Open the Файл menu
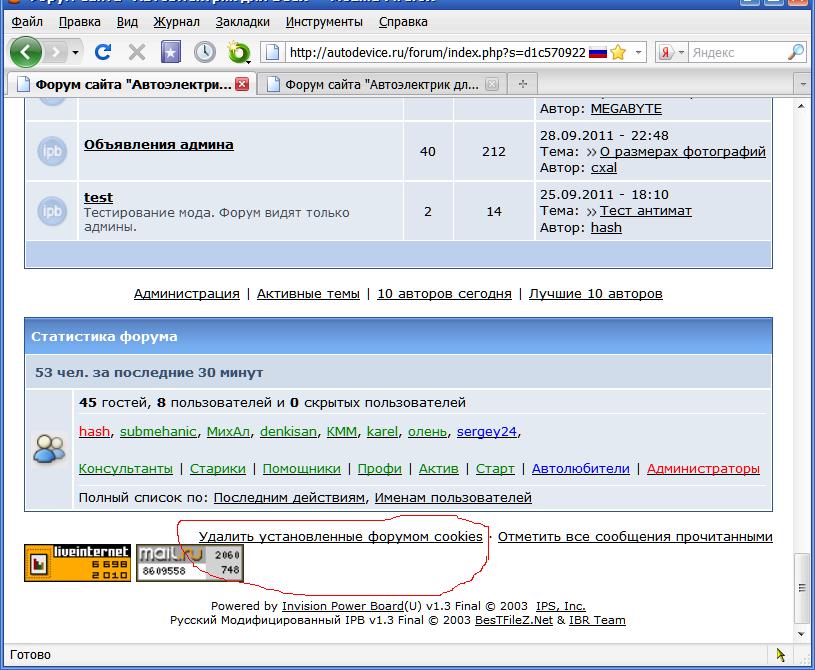This screenshot has width=815, height=670. 27,22
